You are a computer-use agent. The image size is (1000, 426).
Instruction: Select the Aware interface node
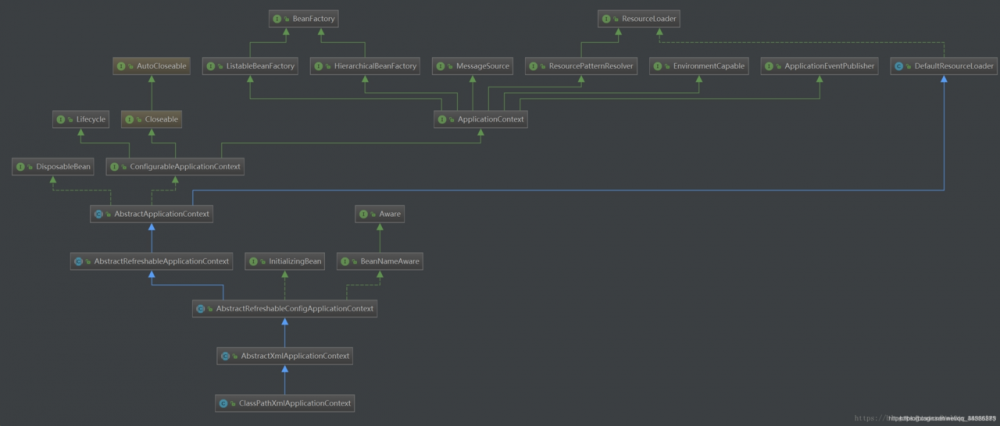[x=380, y=214]
